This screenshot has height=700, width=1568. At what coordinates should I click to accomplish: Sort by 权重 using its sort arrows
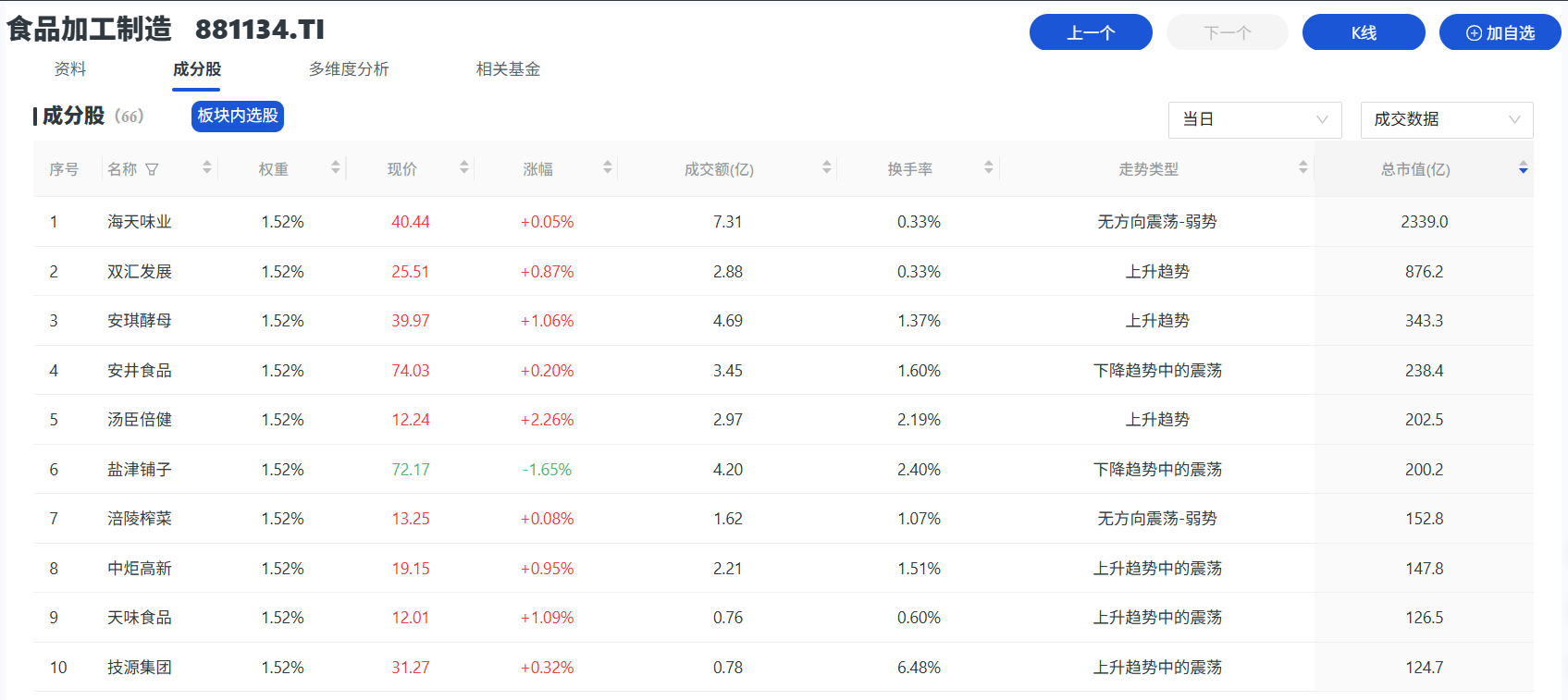336,167
